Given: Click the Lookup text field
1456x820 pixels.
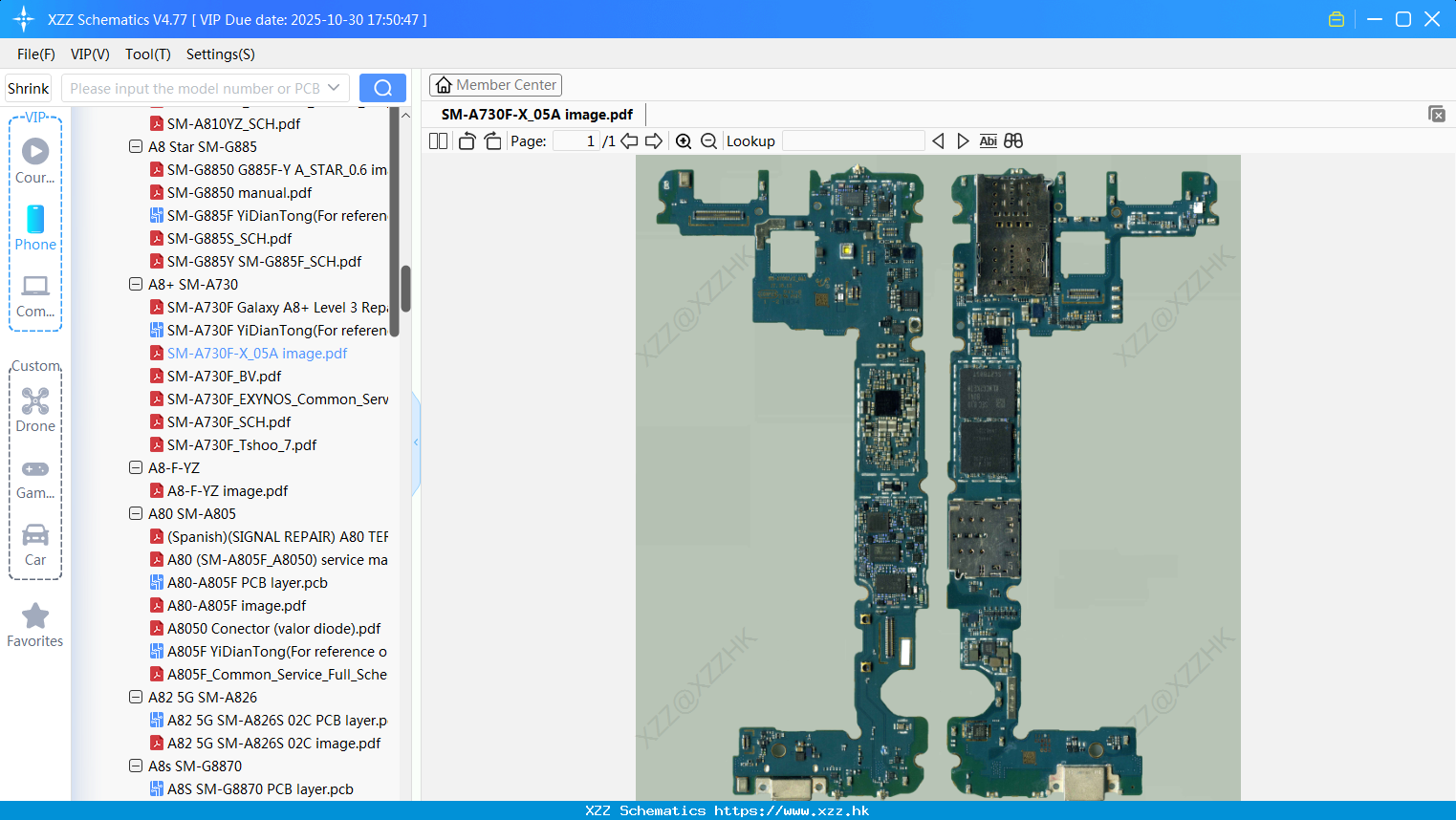Looking at the screenshot, I should coord(853,141).
